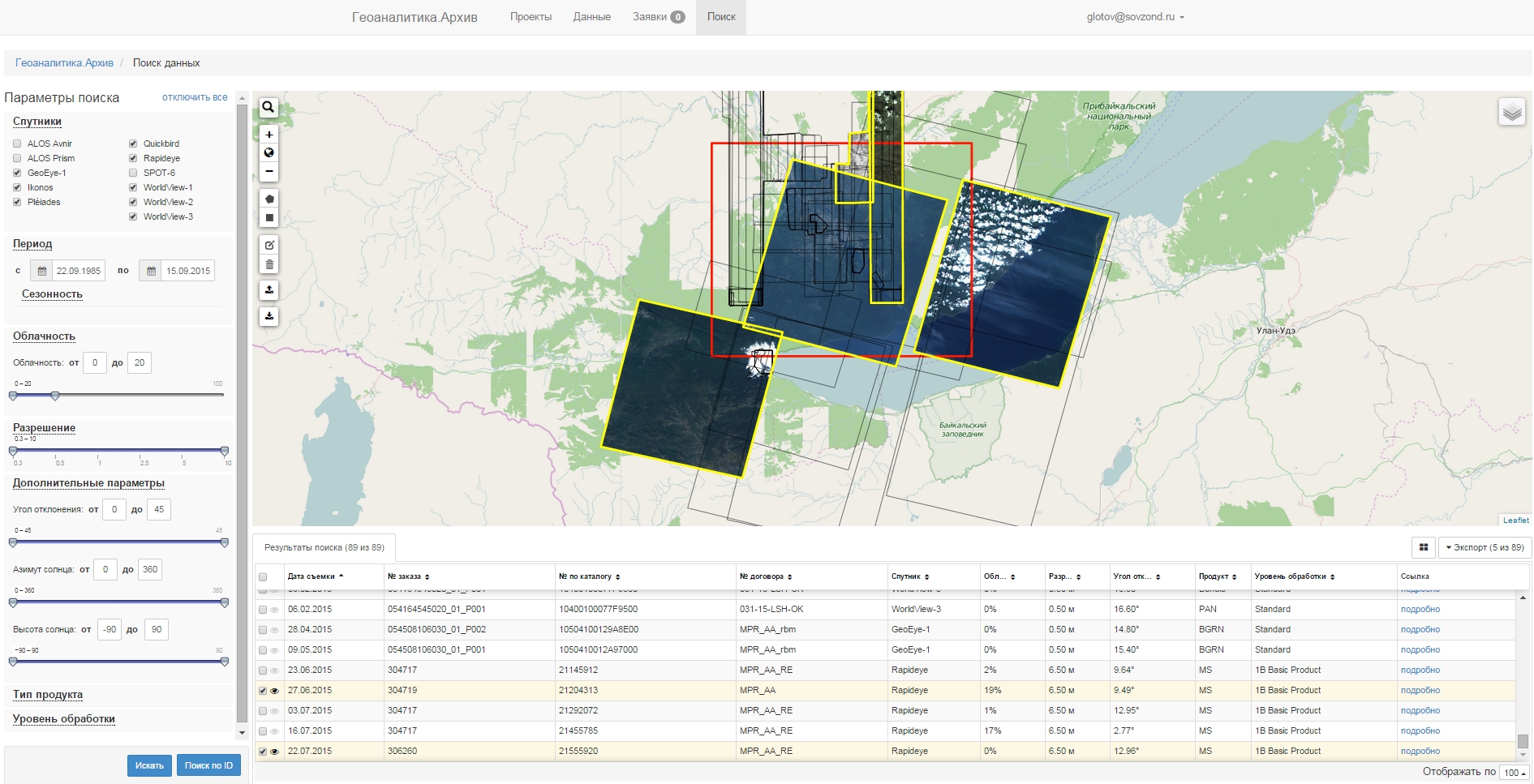Screen dimensions: 1534x784
Task: Open glotov@sovzond.ru account menu
Action: point(1134,17)
